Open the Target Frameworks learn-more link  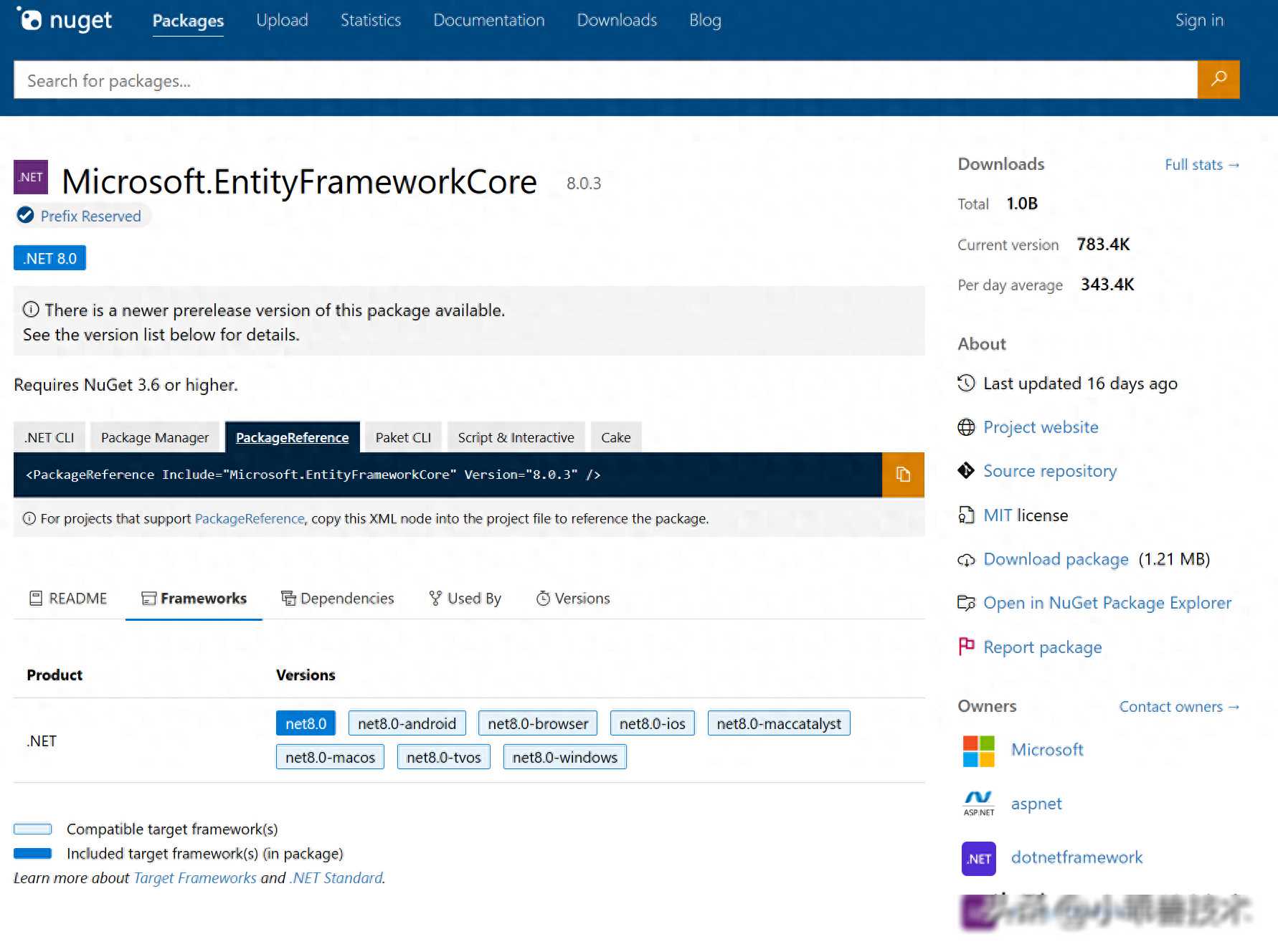click(195, 877)
